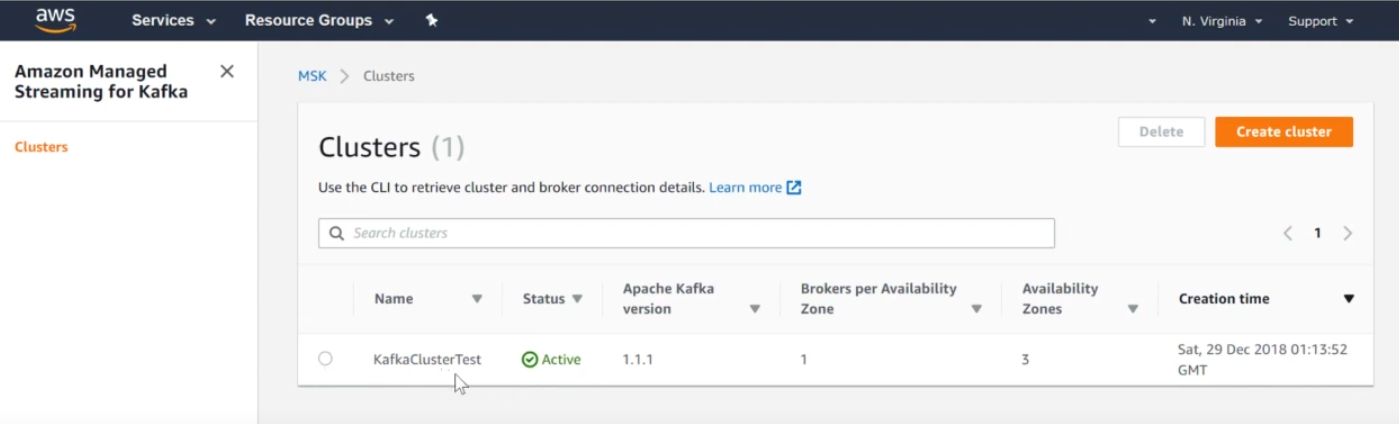Screen dimensions: 1399x424
Task: Click the Active status text
Action: coord(561,359)
